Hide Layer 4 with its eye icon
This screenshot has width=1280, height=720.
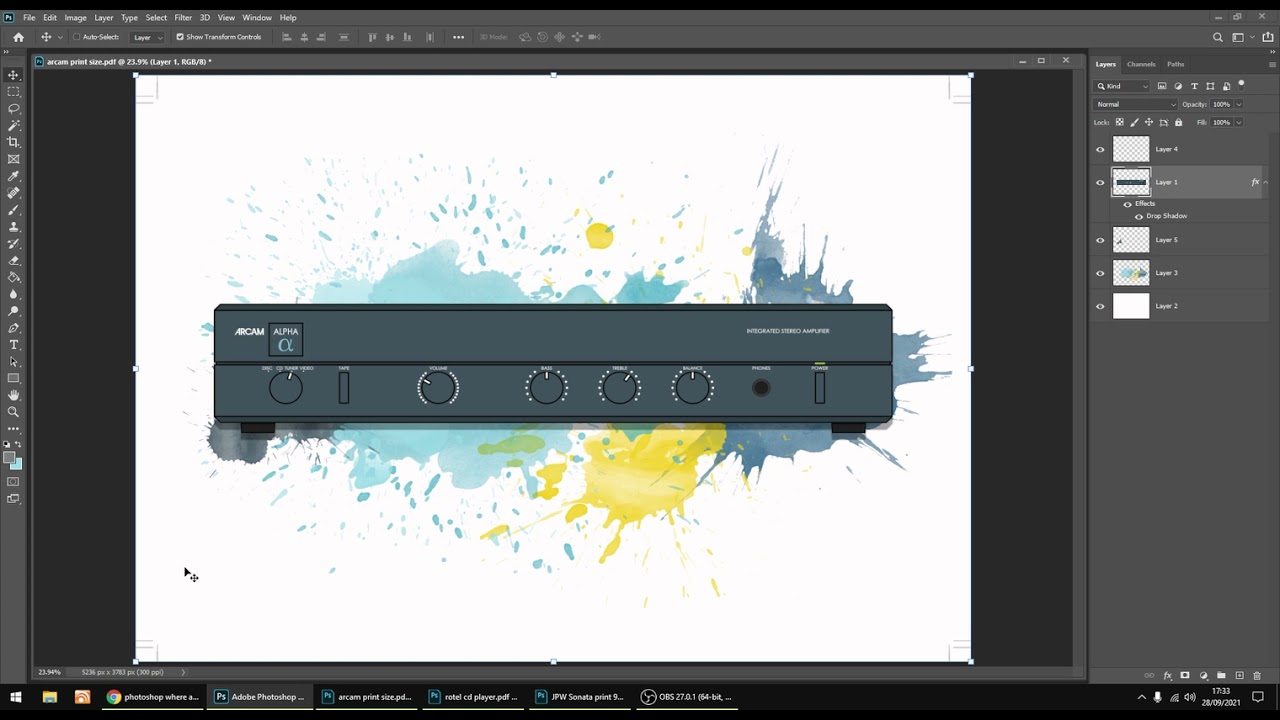1100,150
